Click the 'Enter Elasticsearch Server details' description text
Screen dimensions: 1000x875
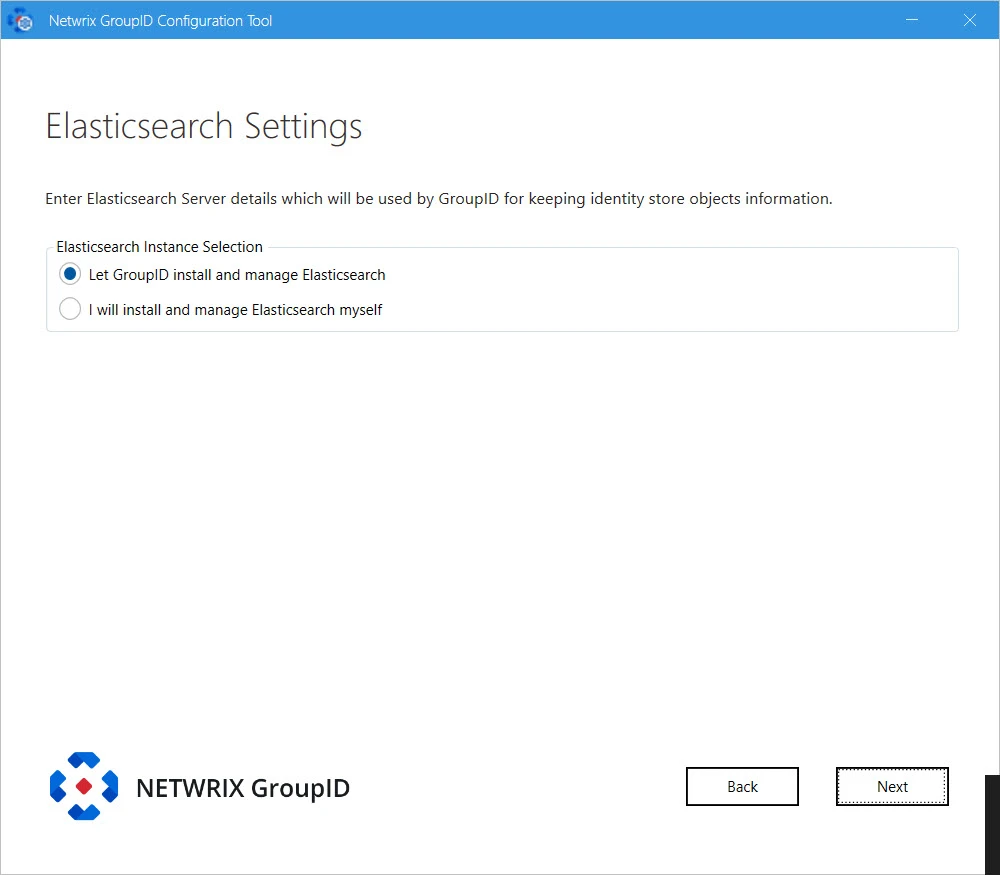[x=438, y=199]
